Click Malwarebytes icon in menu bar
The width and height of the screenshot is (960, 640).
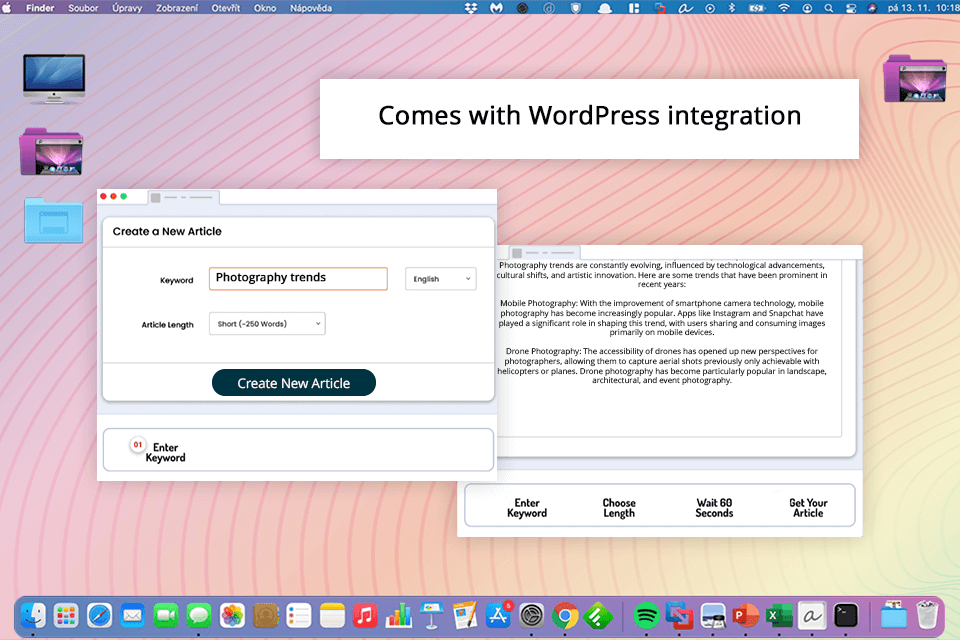coord(497,8)
